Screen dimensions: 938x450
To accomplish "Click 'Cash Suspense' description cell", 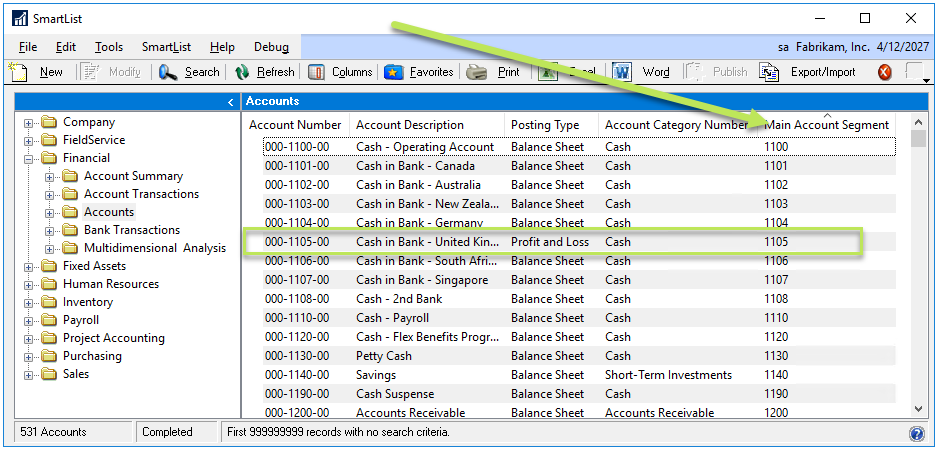I will click(x=395, y=394).
